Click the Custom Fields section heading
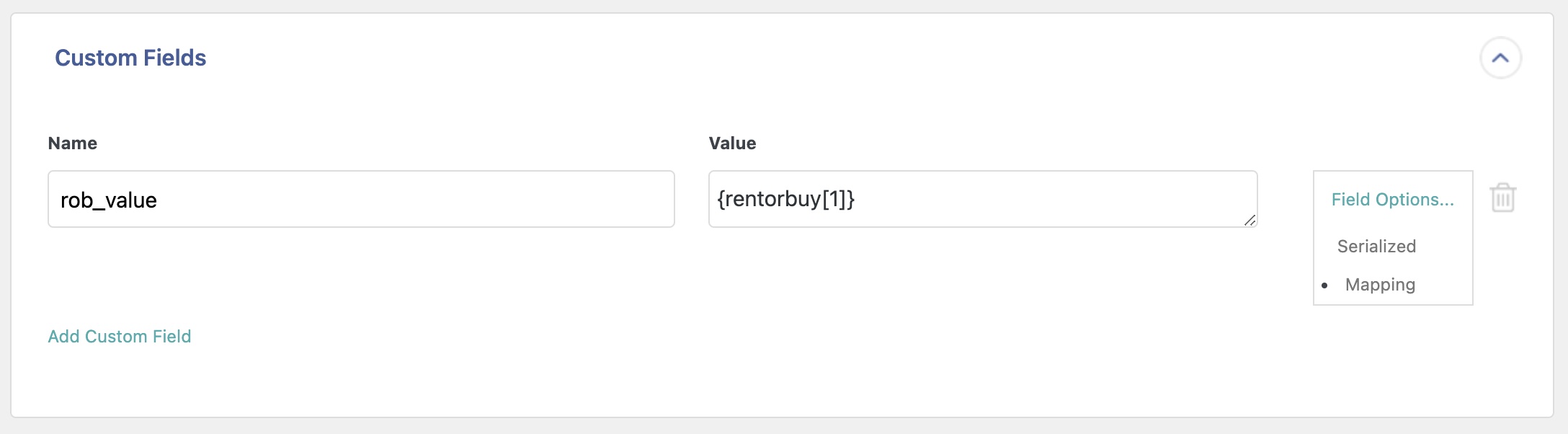1568x434 pixels. point(130,58)
